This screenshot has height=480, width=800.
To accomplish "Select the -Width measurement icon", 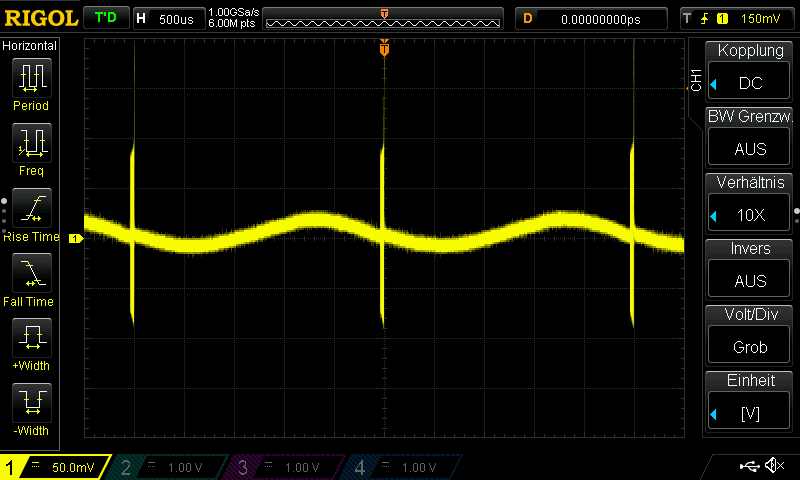I will tap(30, 404).
